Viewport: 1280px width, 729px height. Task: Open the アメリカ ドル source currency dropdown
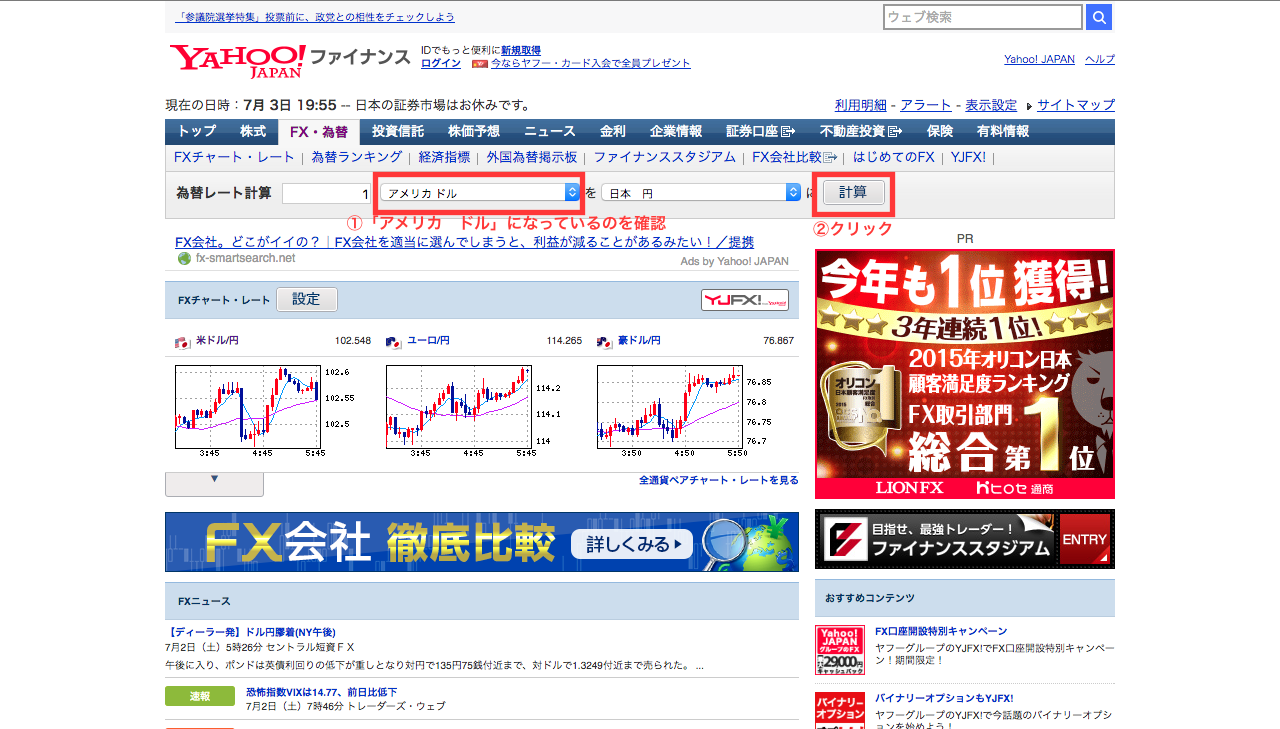481,193
